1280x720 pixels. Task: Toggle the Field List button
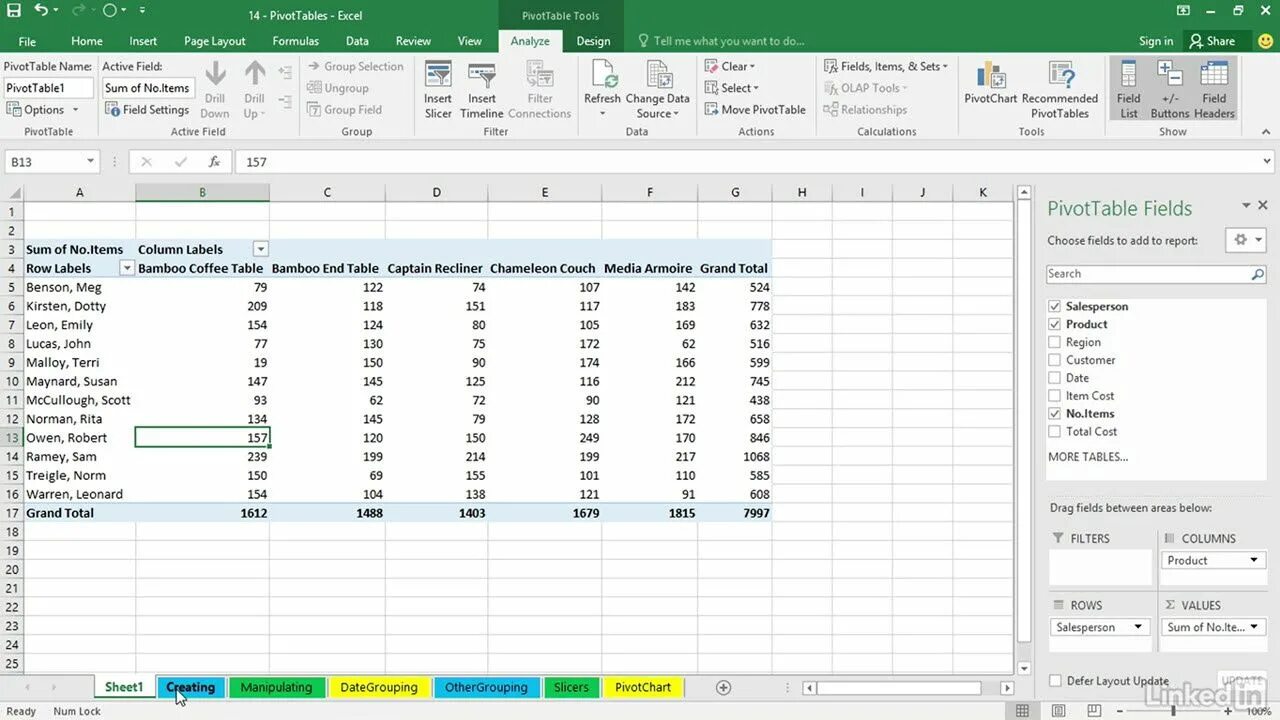(1128, 89)
